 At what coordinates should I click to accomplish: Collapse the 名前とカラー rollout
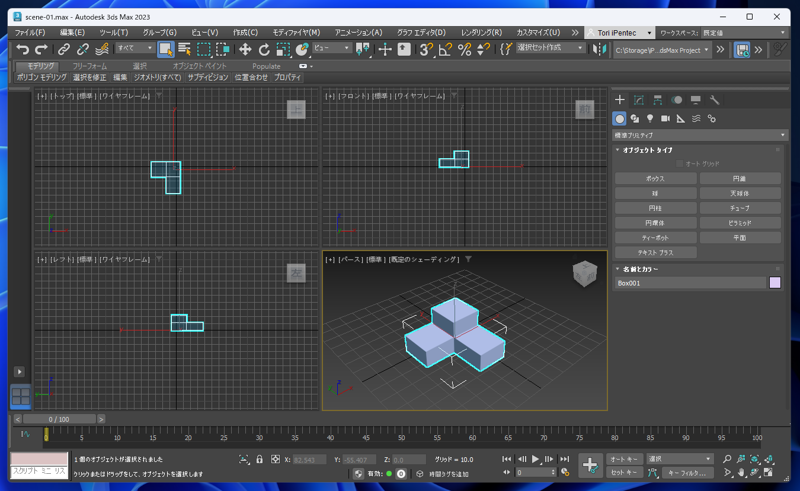tap(640, 269)
